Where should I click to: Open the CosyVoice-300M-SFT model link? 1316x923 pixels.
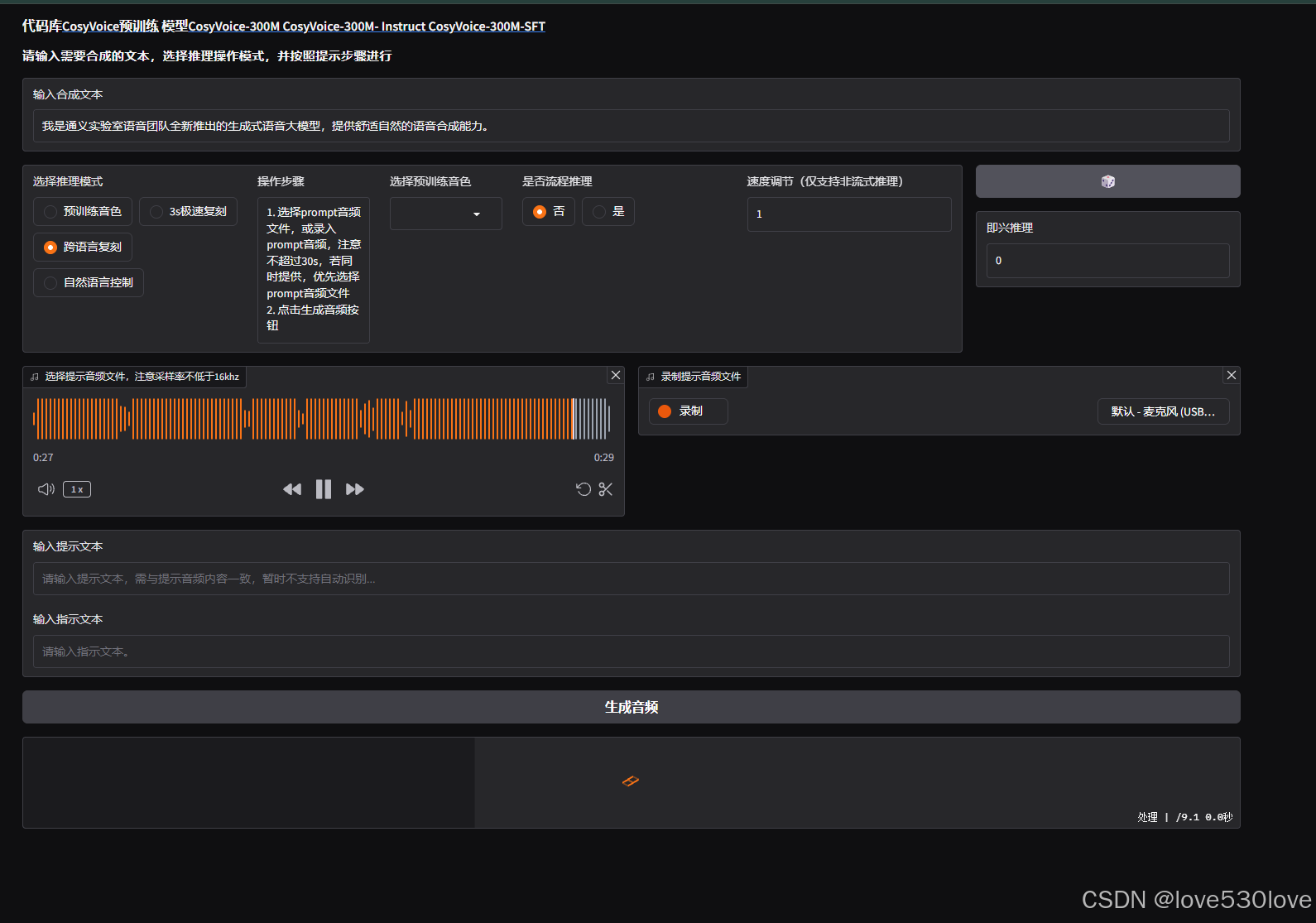487,26
